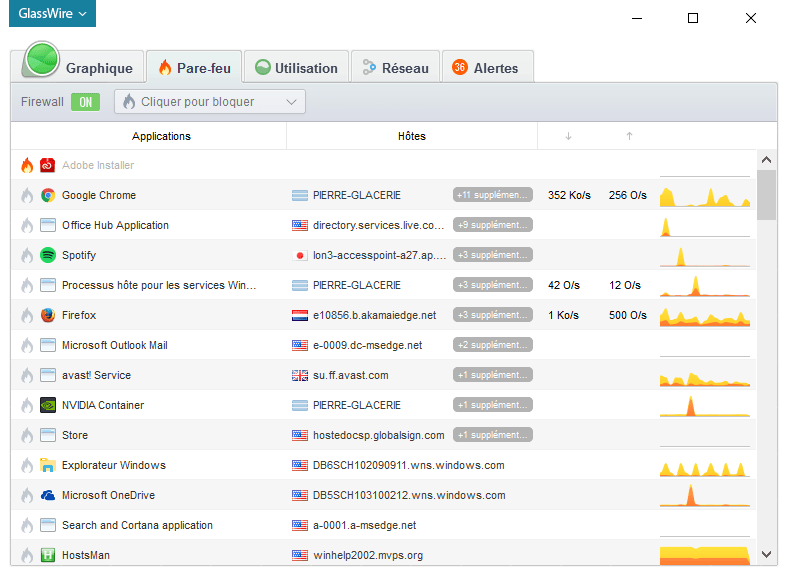Block Office Hub Application flame icon
This screenshot has width=788, height=576.
[x=27, y=225]
